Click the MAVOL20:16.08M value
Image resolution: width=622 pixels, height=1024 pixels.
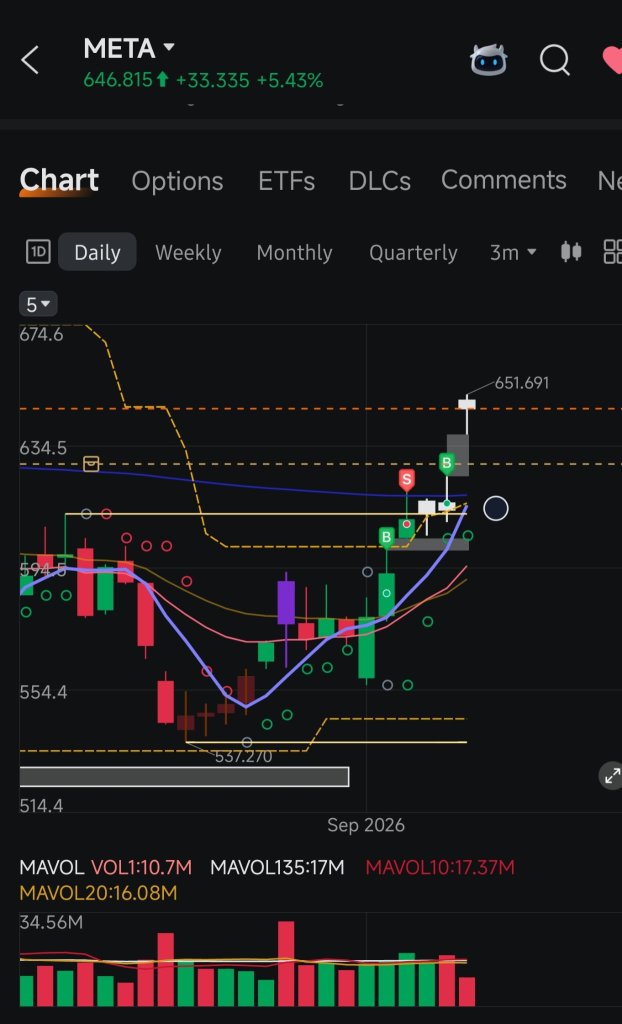point(98,893)
